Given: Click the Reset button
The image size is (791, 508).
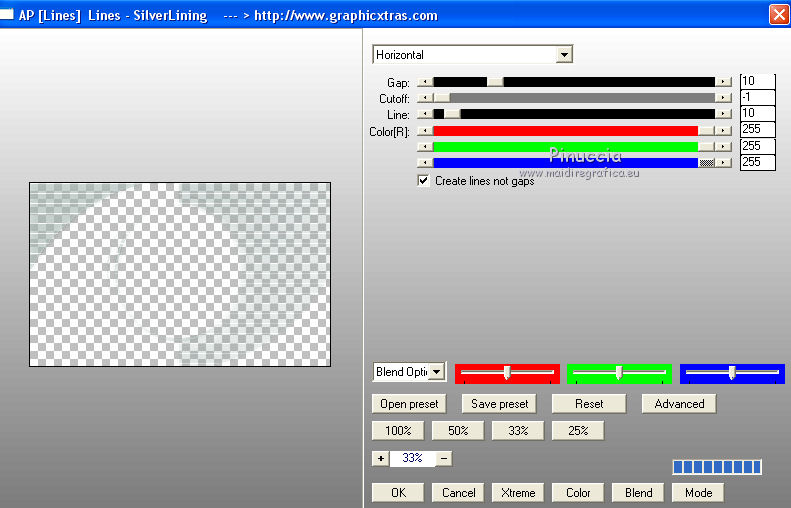Looking at the screenshot, I should pos(589,404).
